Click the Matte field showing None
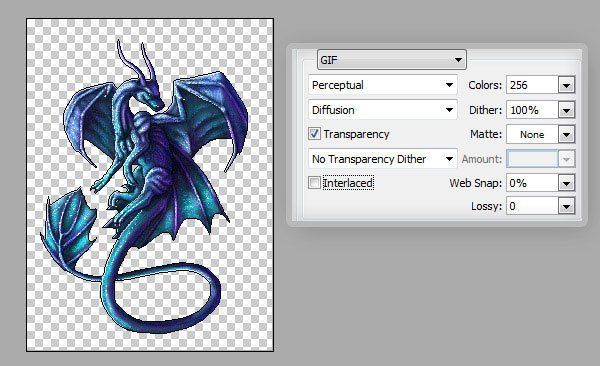This screenshot has width=600, height=366. coord(532,134)
